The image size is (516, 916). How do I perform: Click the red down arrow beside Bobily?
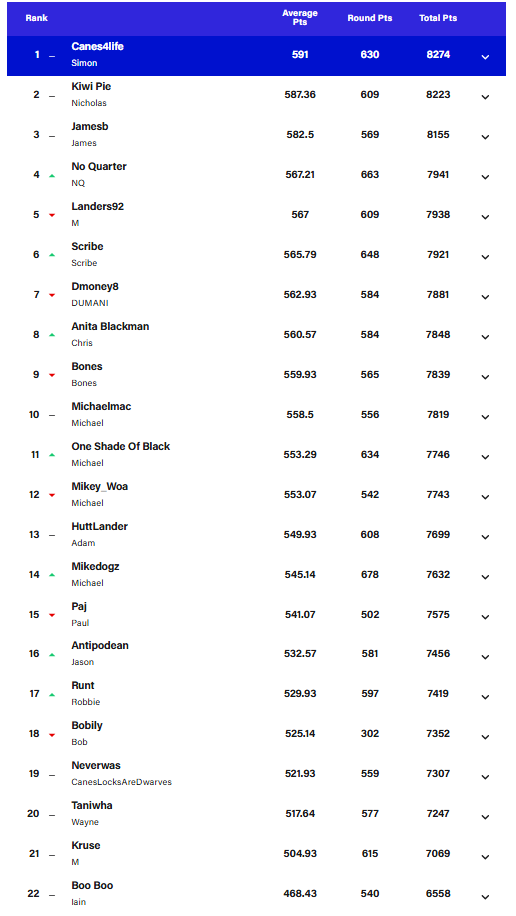point(52,735)
